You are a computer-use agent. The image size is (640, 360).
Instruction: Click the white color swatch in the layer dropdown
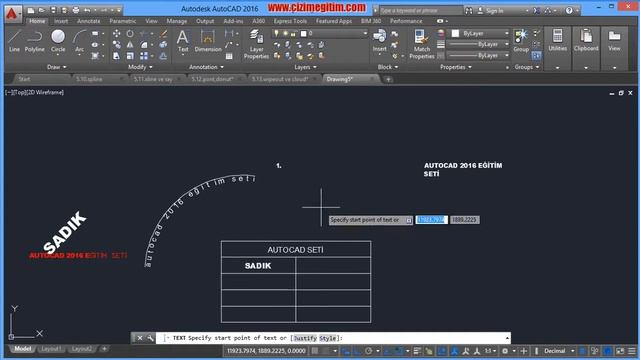click(303, 33)
